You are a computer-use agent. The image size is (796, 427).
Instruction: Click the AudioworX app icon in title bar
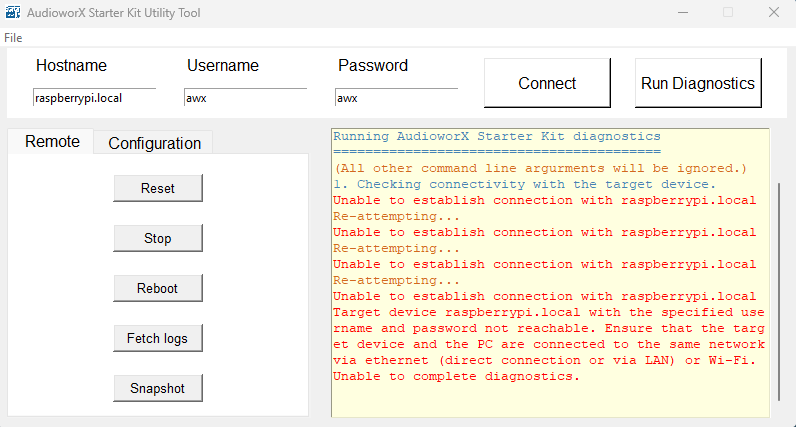[13, 12]
